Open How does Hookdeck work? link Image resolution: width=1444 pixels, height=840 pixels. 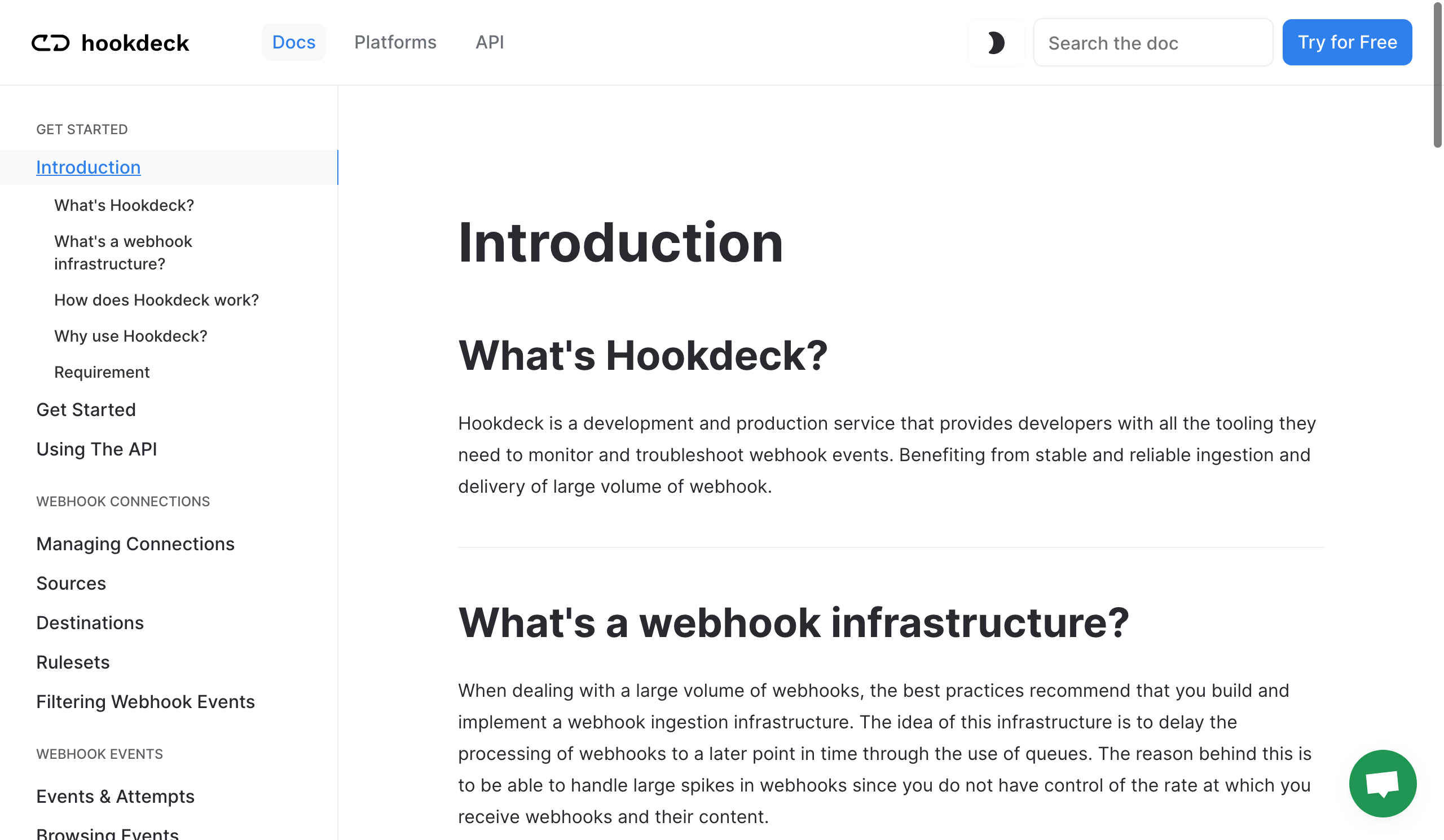[156, 300]
